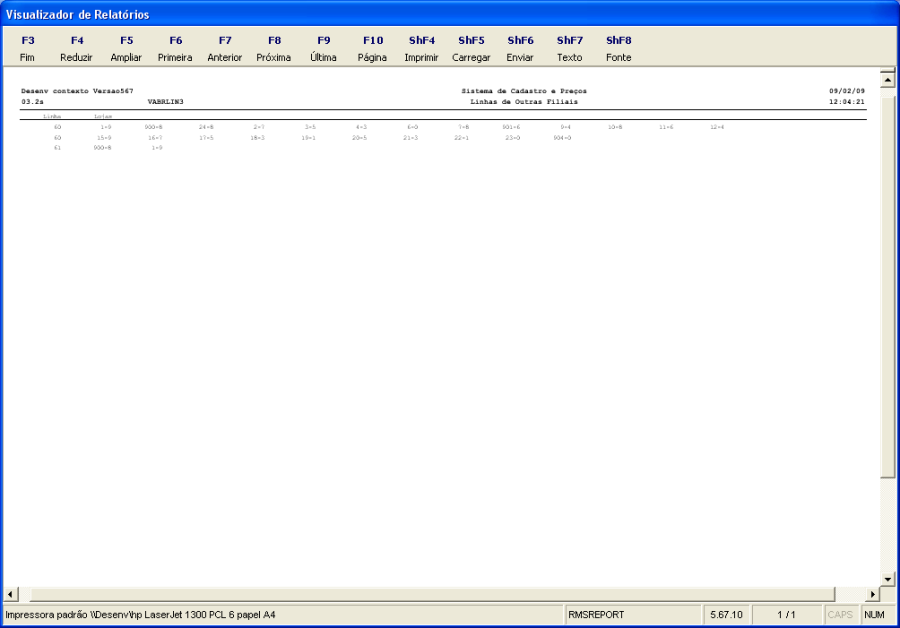This screenshot has height=628, width=900.
Task: Click the vertical scrollbar up arrow
Action: 887,80
